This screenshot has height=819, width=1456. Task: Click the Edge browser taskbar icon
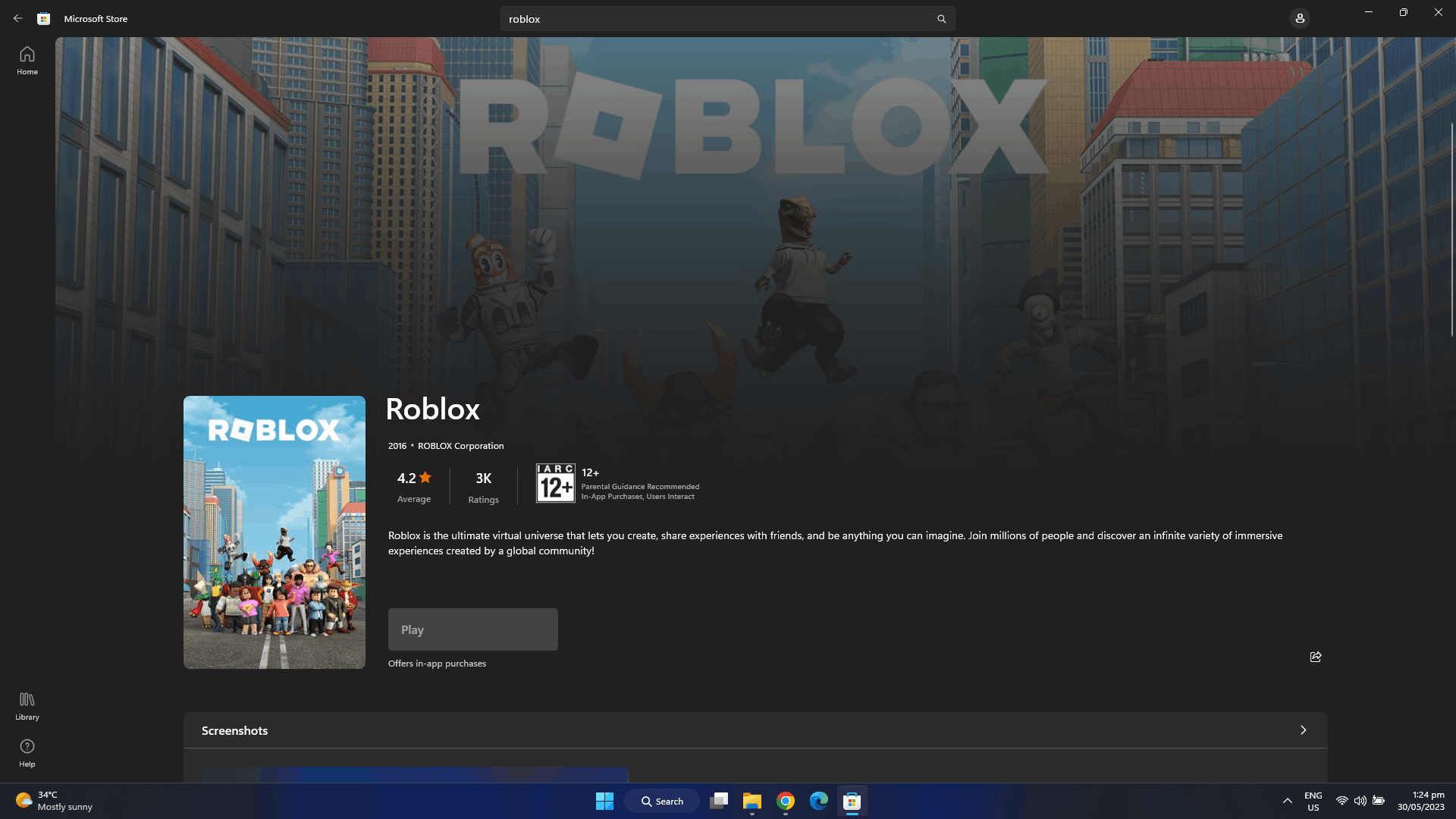coord(820,801)
